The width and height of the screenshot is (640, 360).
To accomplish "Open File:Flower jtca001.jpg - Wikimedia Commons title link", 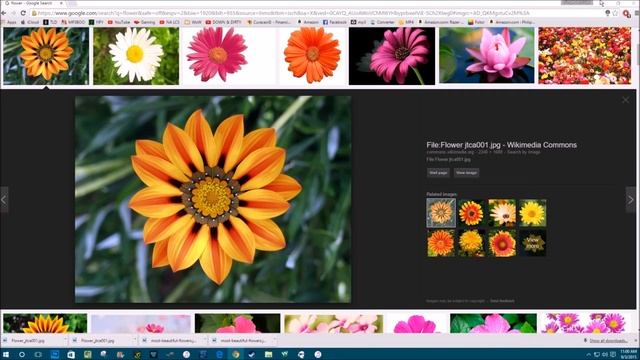I will 501,145.
